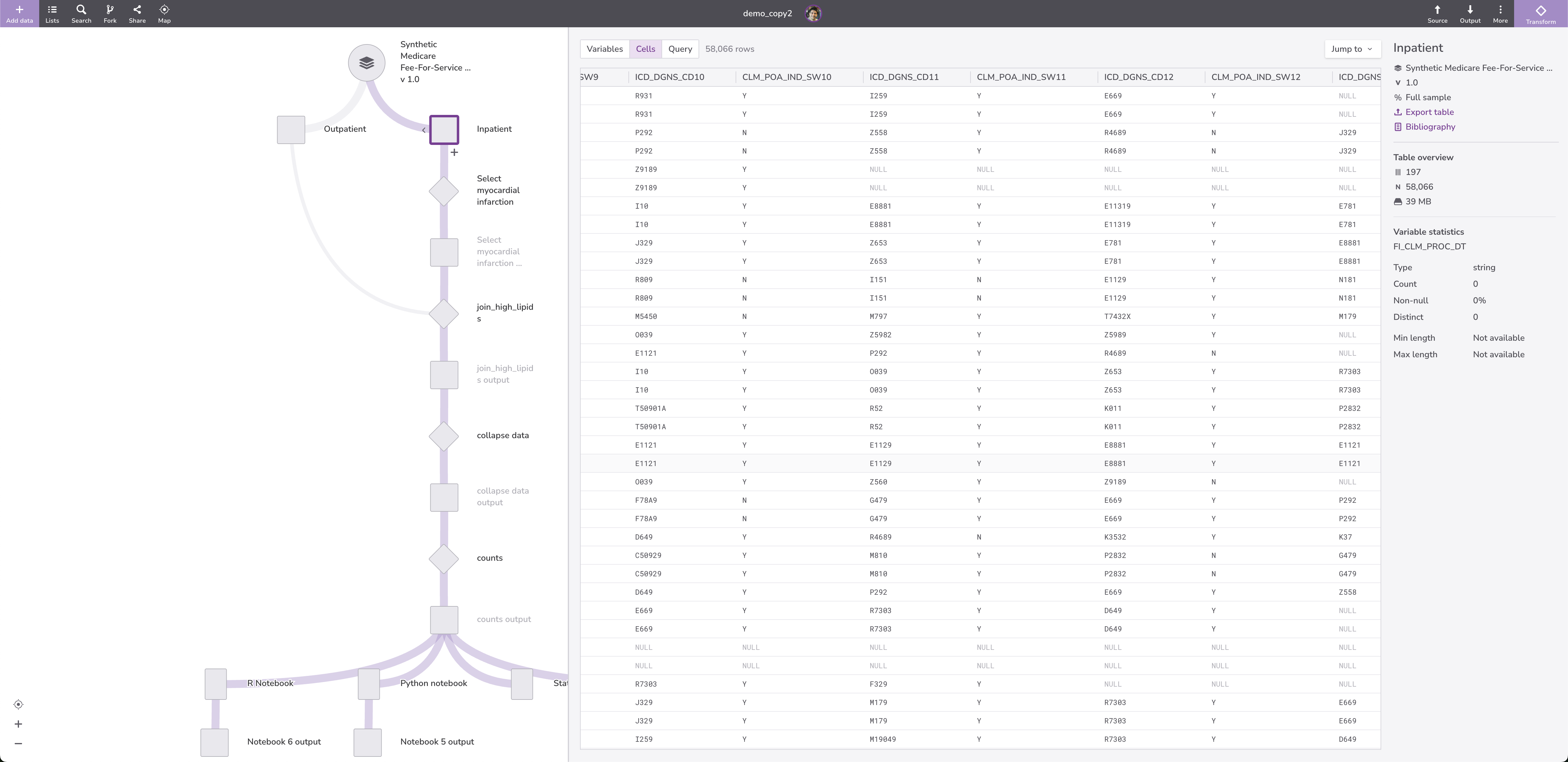Viewport: 1568px width, 762px height.
Task: Switch to the Query tab
Action: tap(680, 49)
